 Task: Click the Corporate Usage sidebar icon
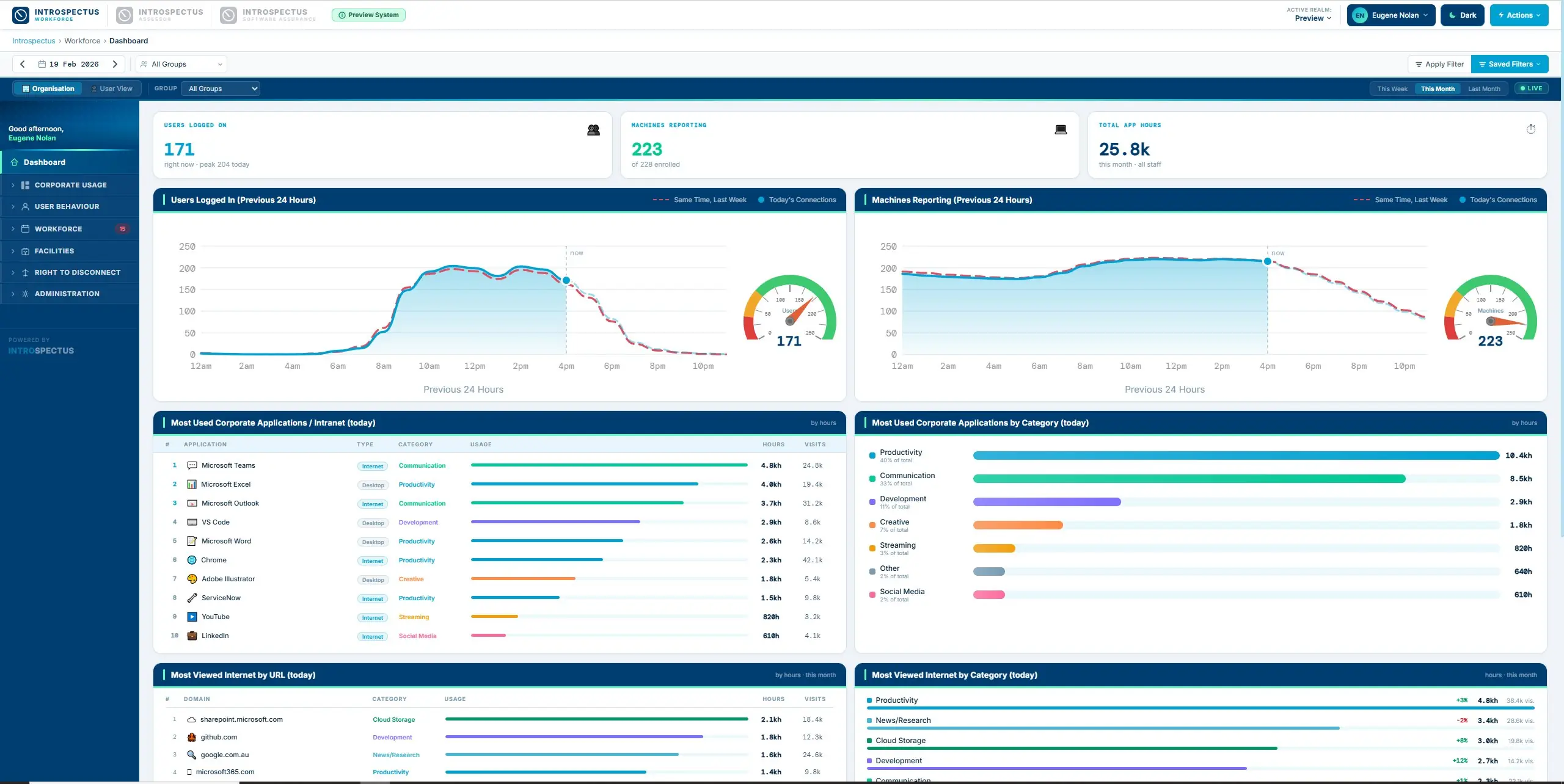tap(25, 185)
